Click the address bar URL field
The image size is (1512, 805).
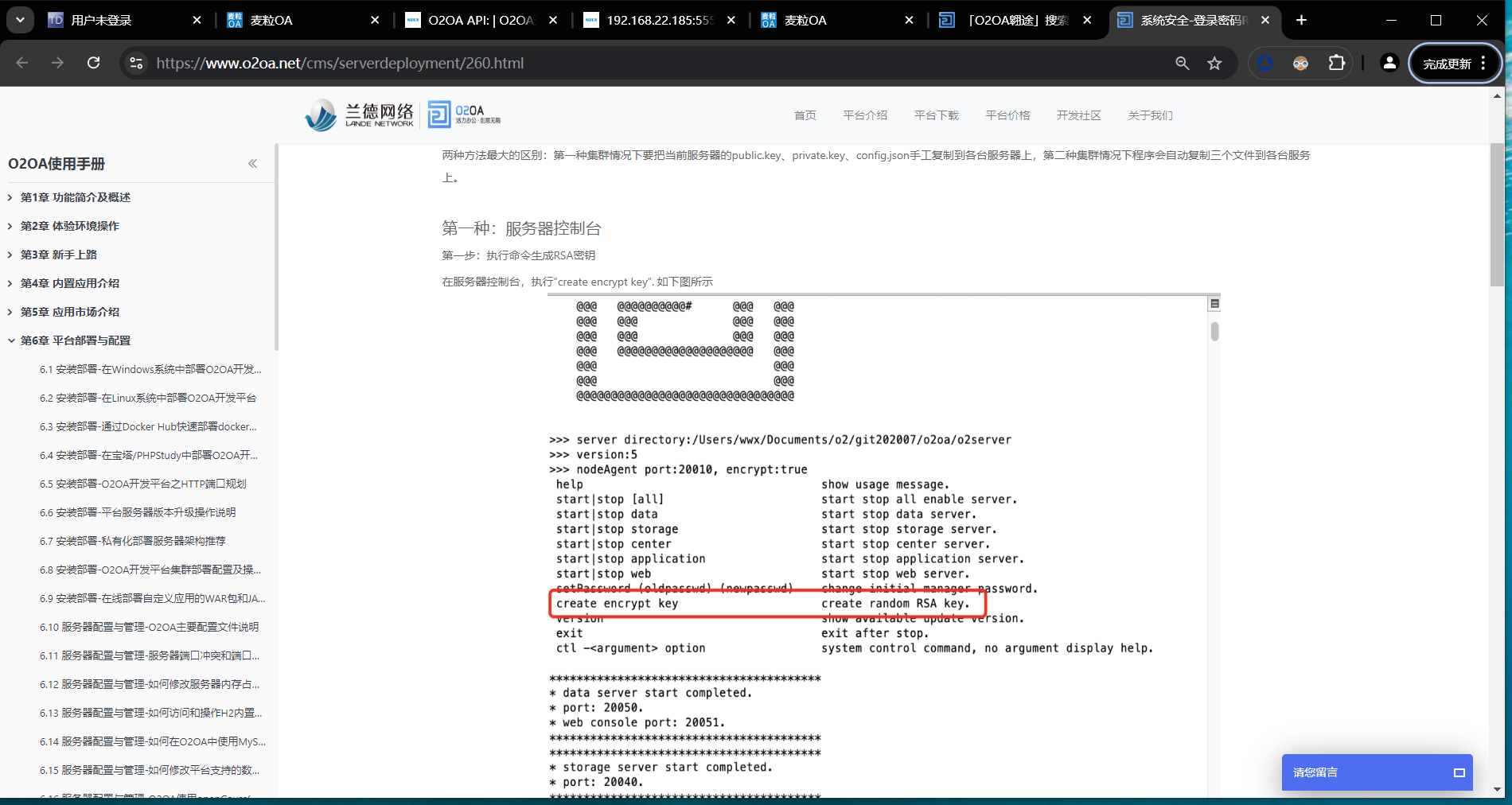(x=341, y=63)
